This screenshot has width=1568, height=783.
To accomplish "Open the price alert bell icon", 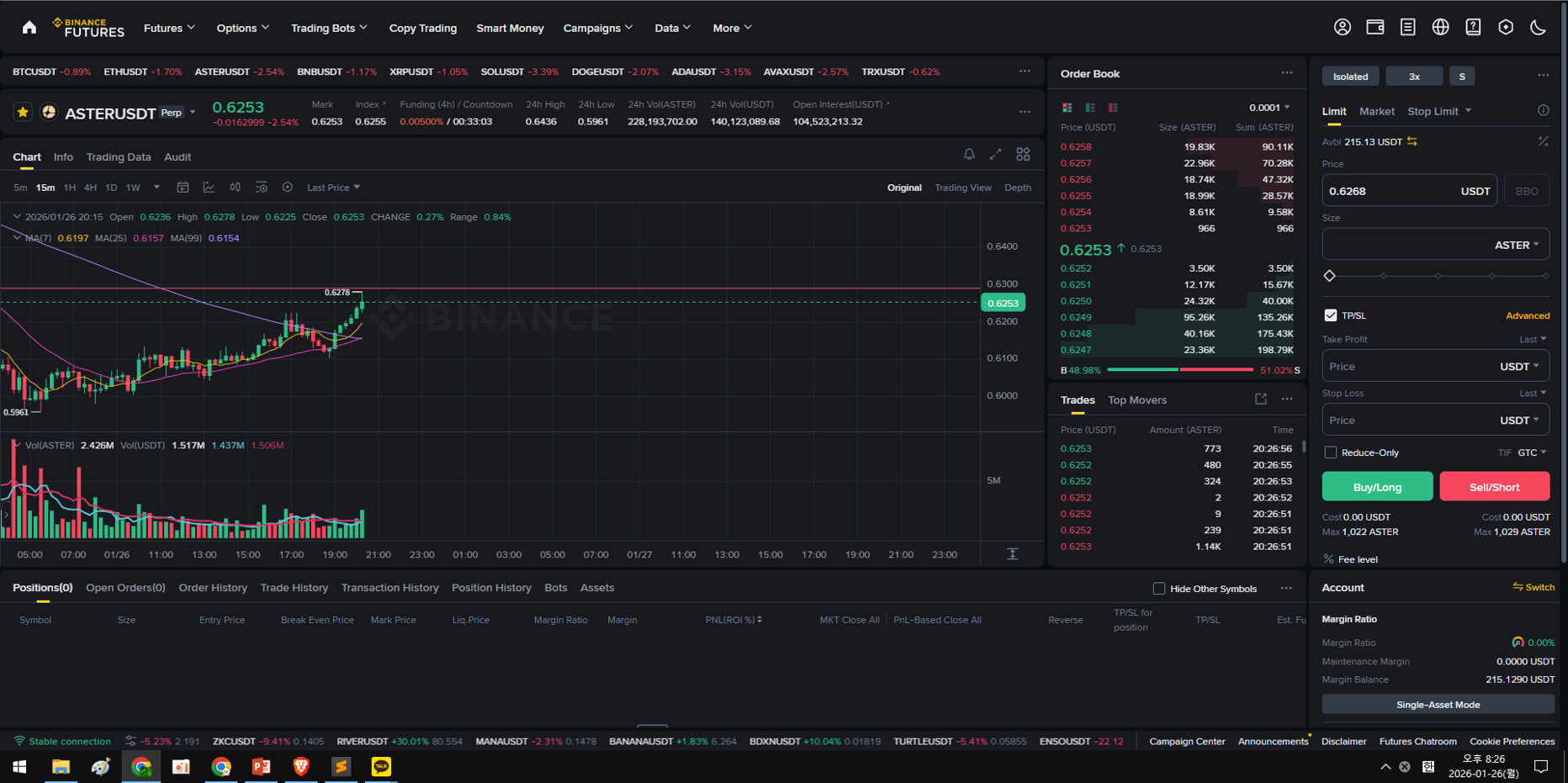I will coord(969,154).
